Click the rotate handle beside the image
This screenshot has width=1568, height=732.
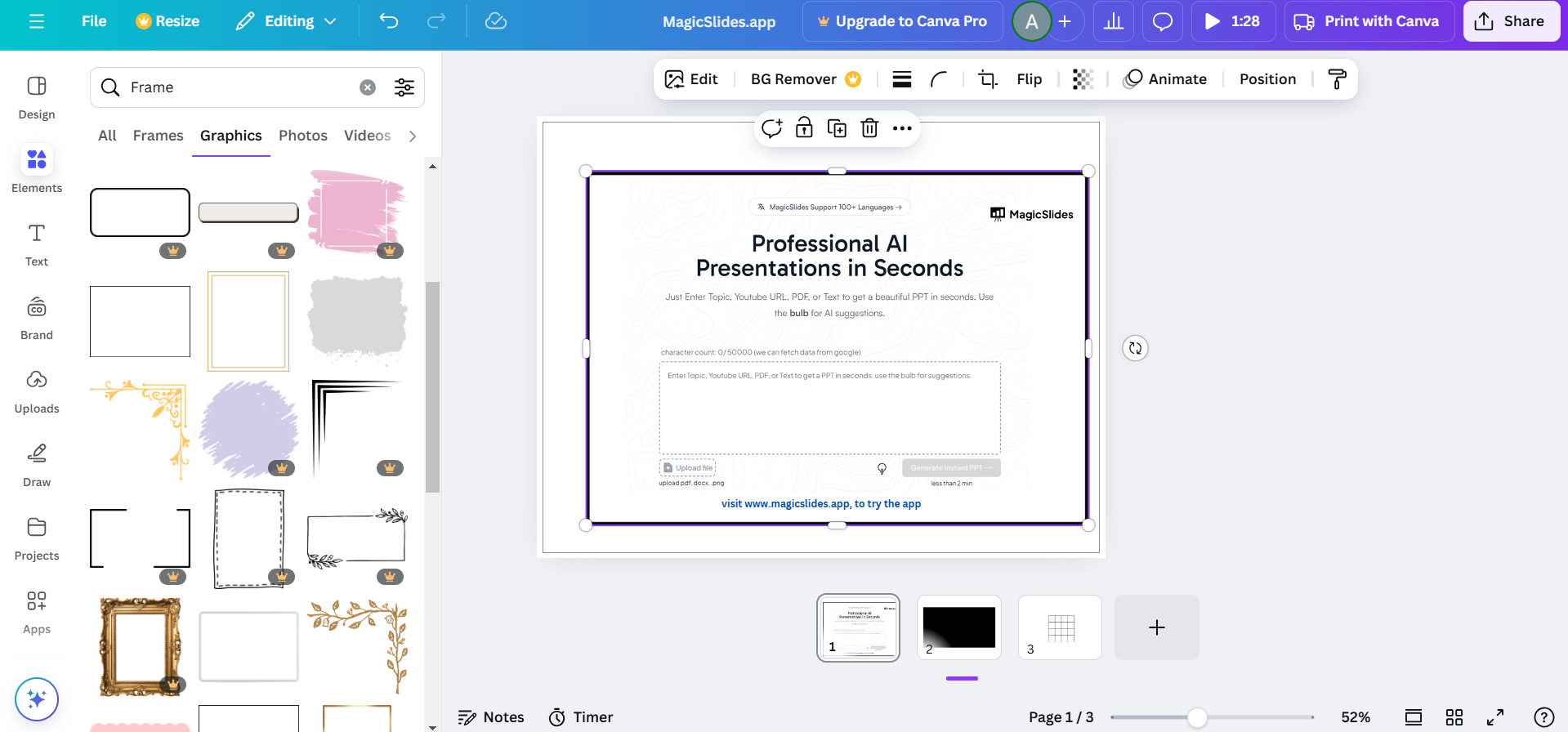click(1136, 348)
